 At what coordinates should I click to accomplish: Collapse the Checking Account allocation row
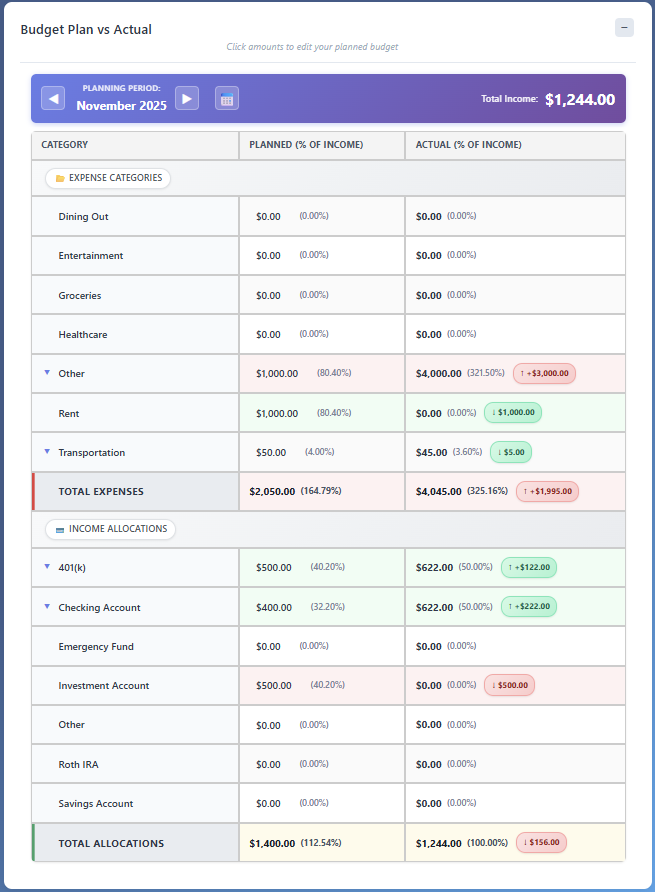click(x=47, y=606)
